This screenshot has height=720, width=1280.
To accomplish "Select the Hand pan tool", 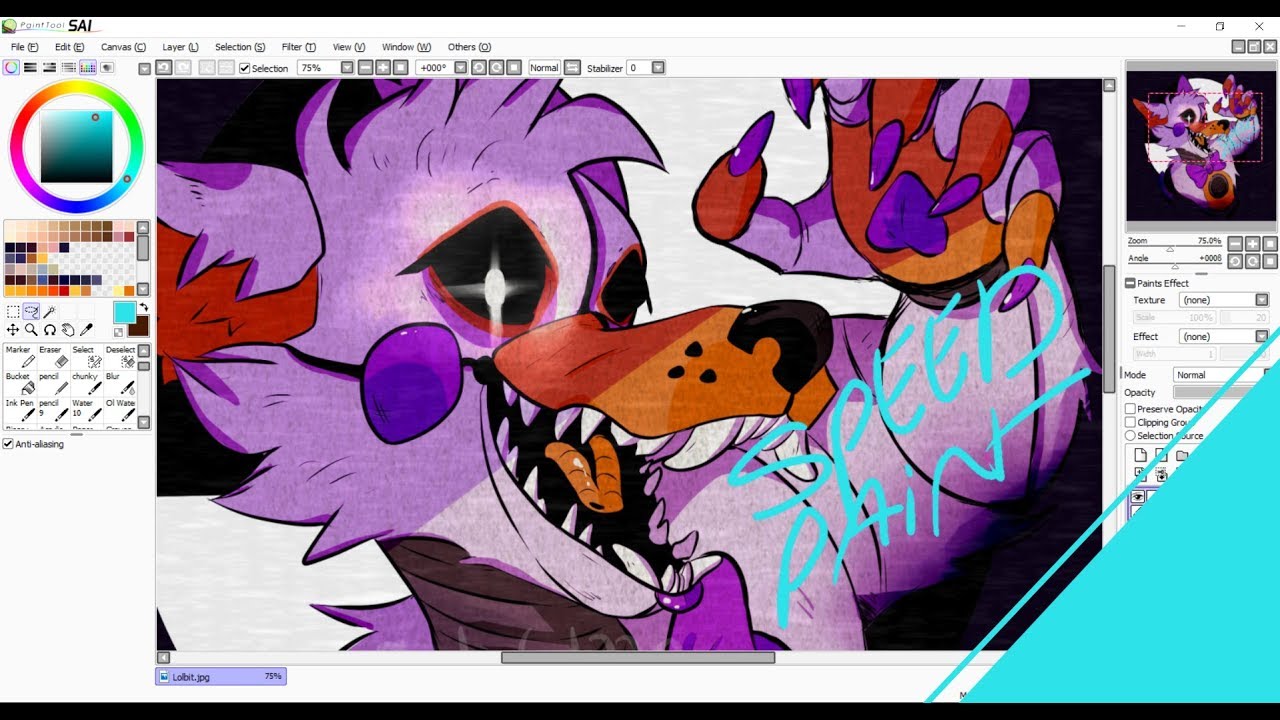I will [x=67, y=330].
